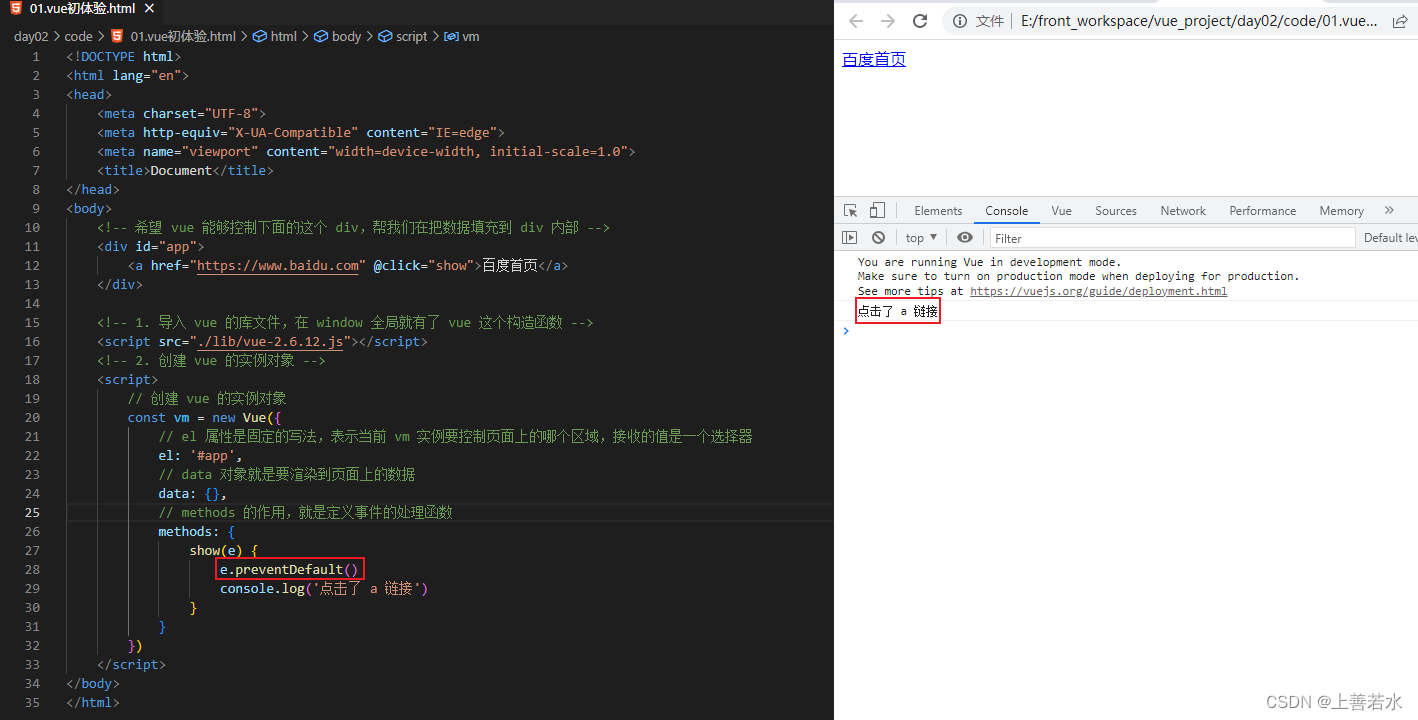Viewport: 1418px width, 720px height.
Task: Click the 文件 label in address bar
Action: click(x=989, y=21)
